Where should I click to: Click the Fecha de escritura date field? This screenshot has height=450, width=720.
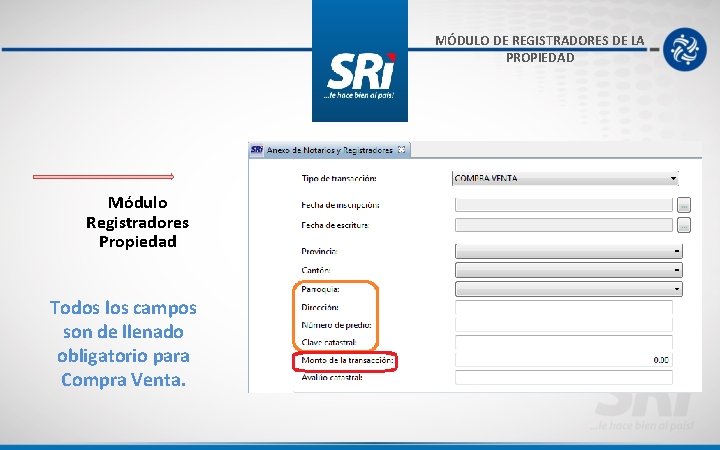point(564,225)
